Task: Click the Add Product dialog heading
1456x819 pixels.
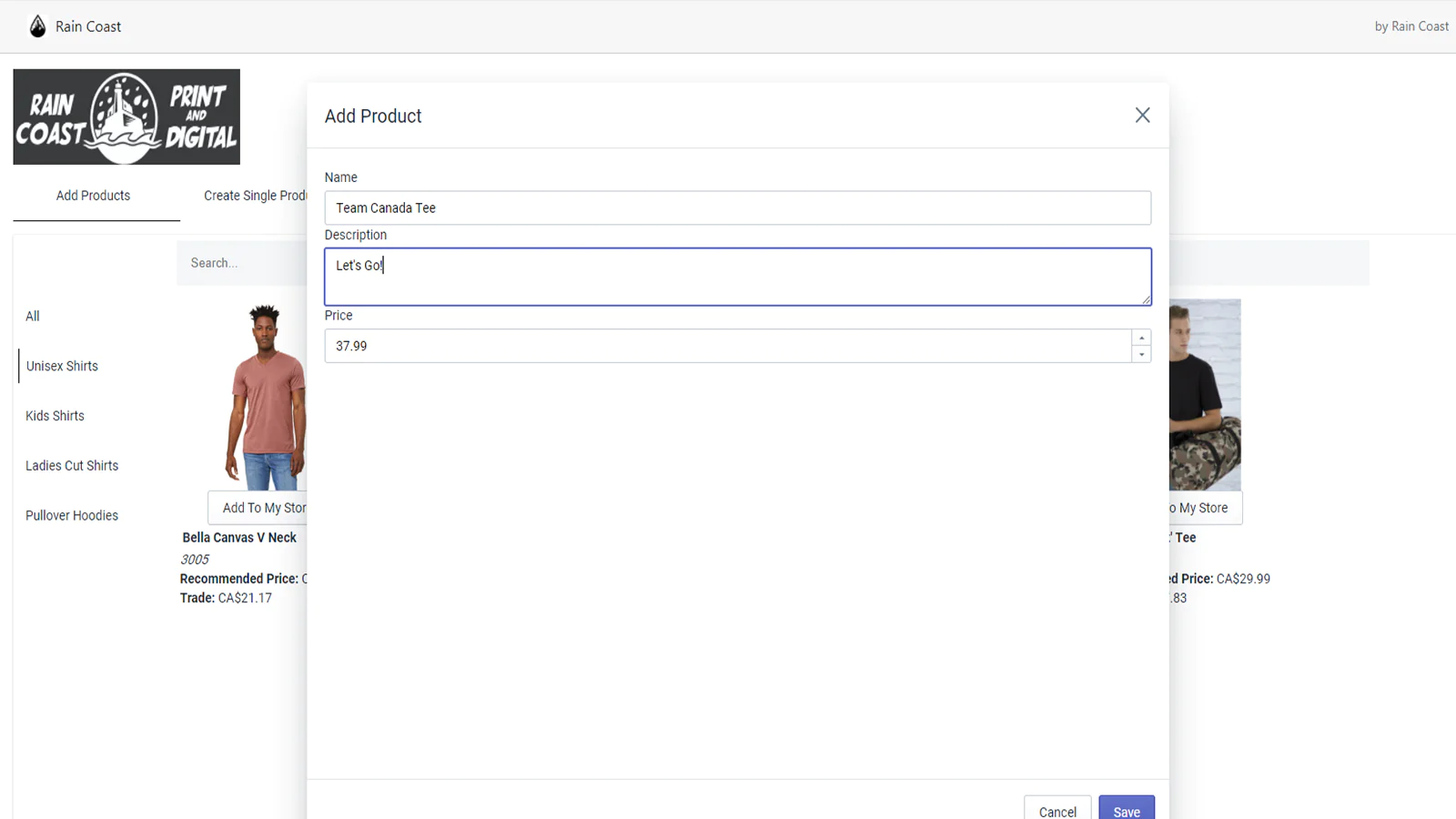Action: (x=373, y=116)
